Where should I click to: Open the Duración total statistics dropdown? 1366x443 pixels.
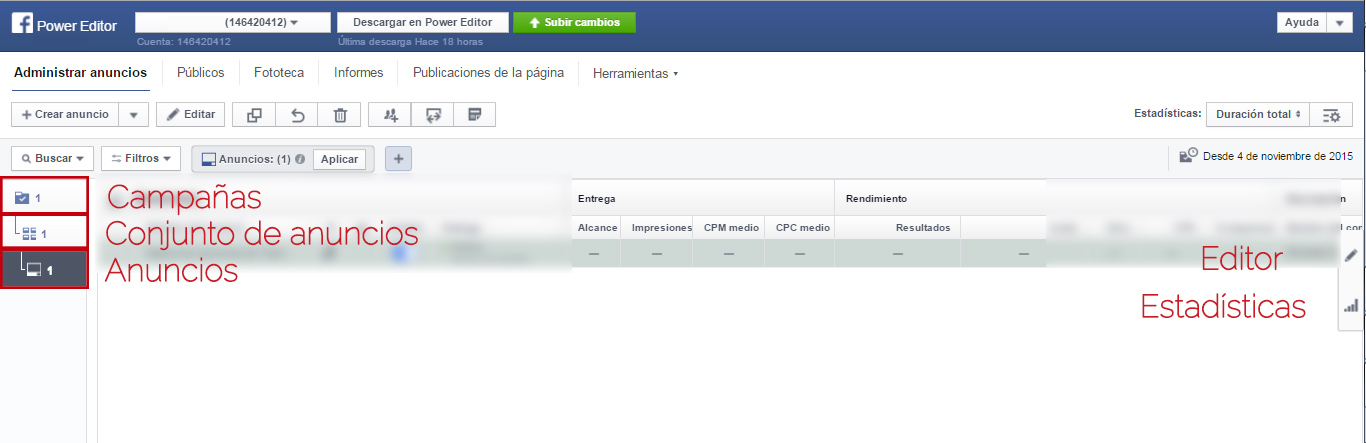(1258, 115)
